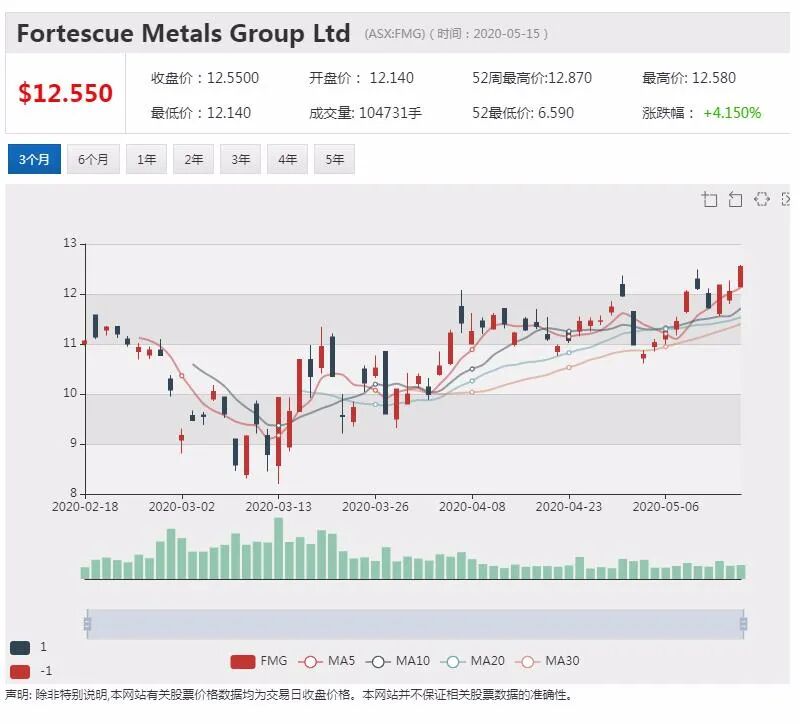Click the green +4.150% change value
Viewport: 800px width, 724px height.
[x=732, y=113]
